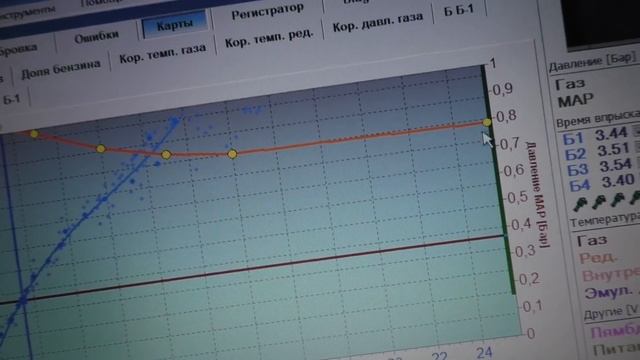Click the MAP pressure label
Screen dimensions: 640x360
point(576,100)
